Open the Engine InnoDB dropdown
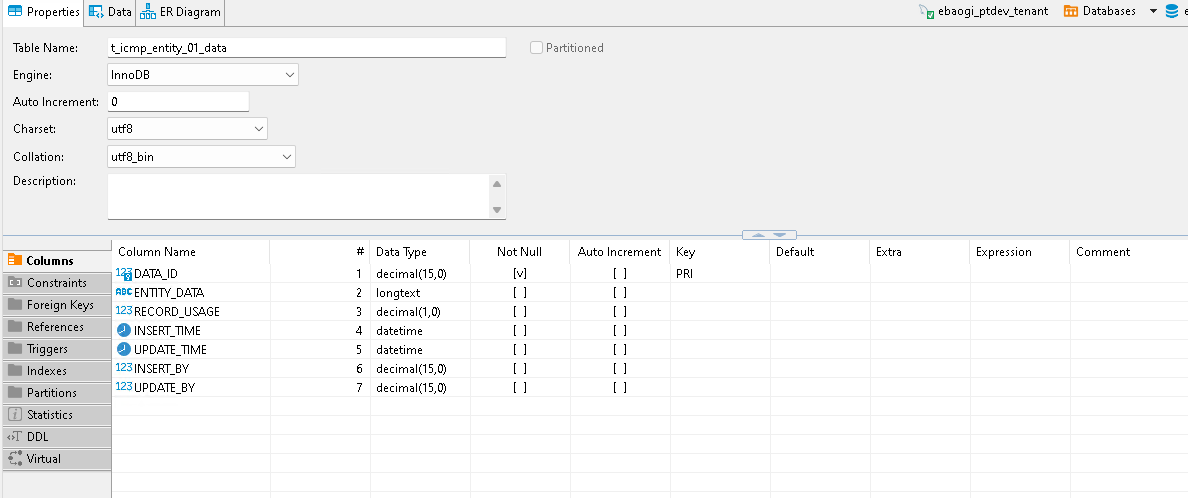This screenshot has height=498, width=1188. click(x=203, y=75)
